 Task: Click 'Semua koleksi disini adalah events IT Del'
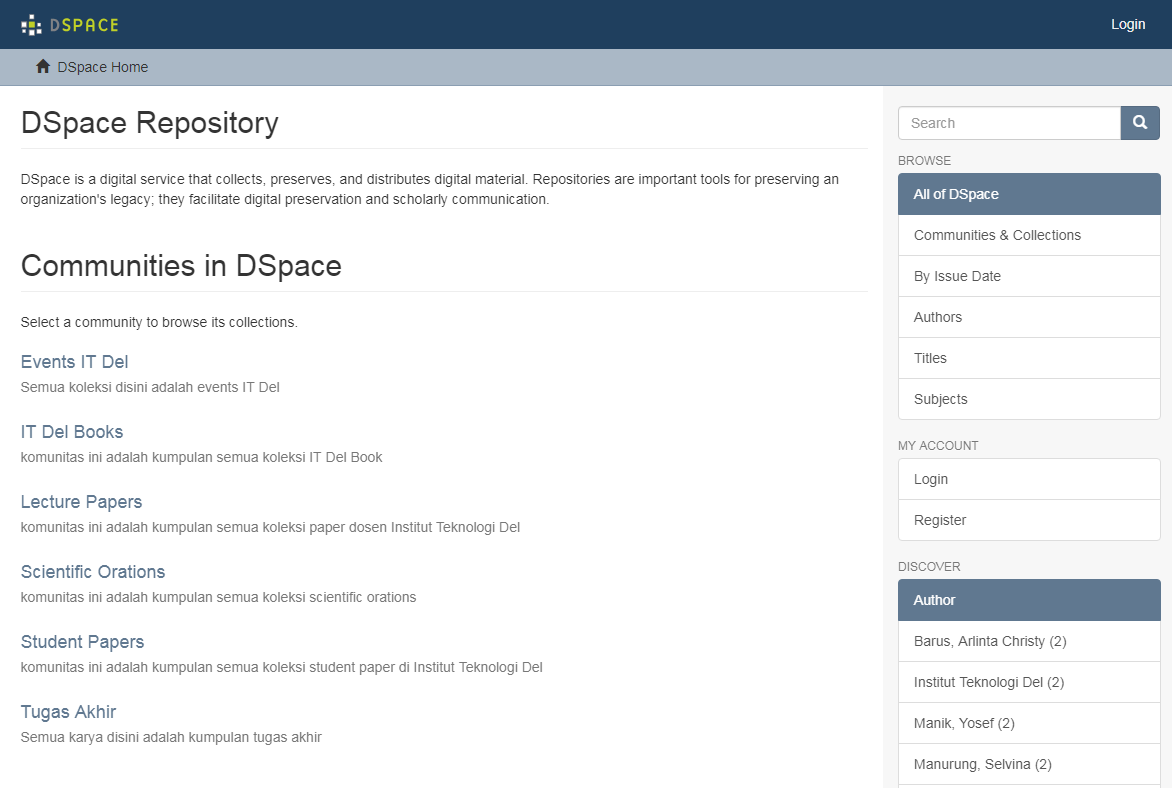[x=149, y=387]
